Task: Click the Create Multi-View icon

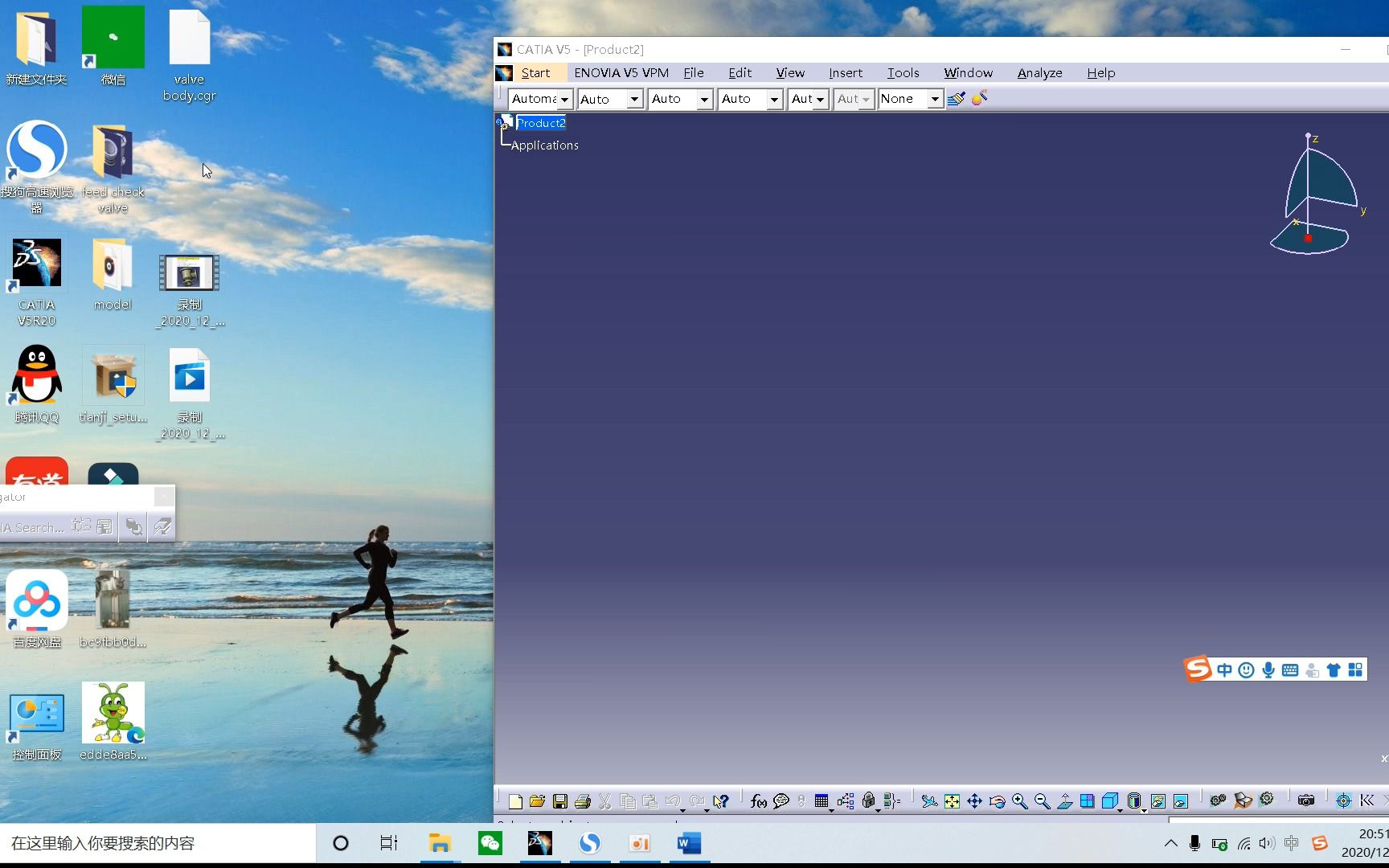Action: [1088, 801]
